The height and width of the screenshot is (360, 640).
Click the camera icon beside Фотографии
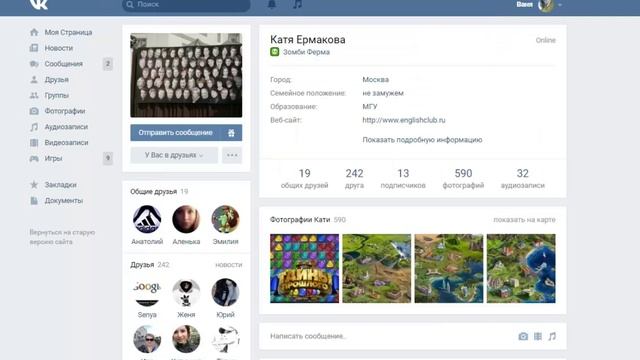click(x=34, y=111)
